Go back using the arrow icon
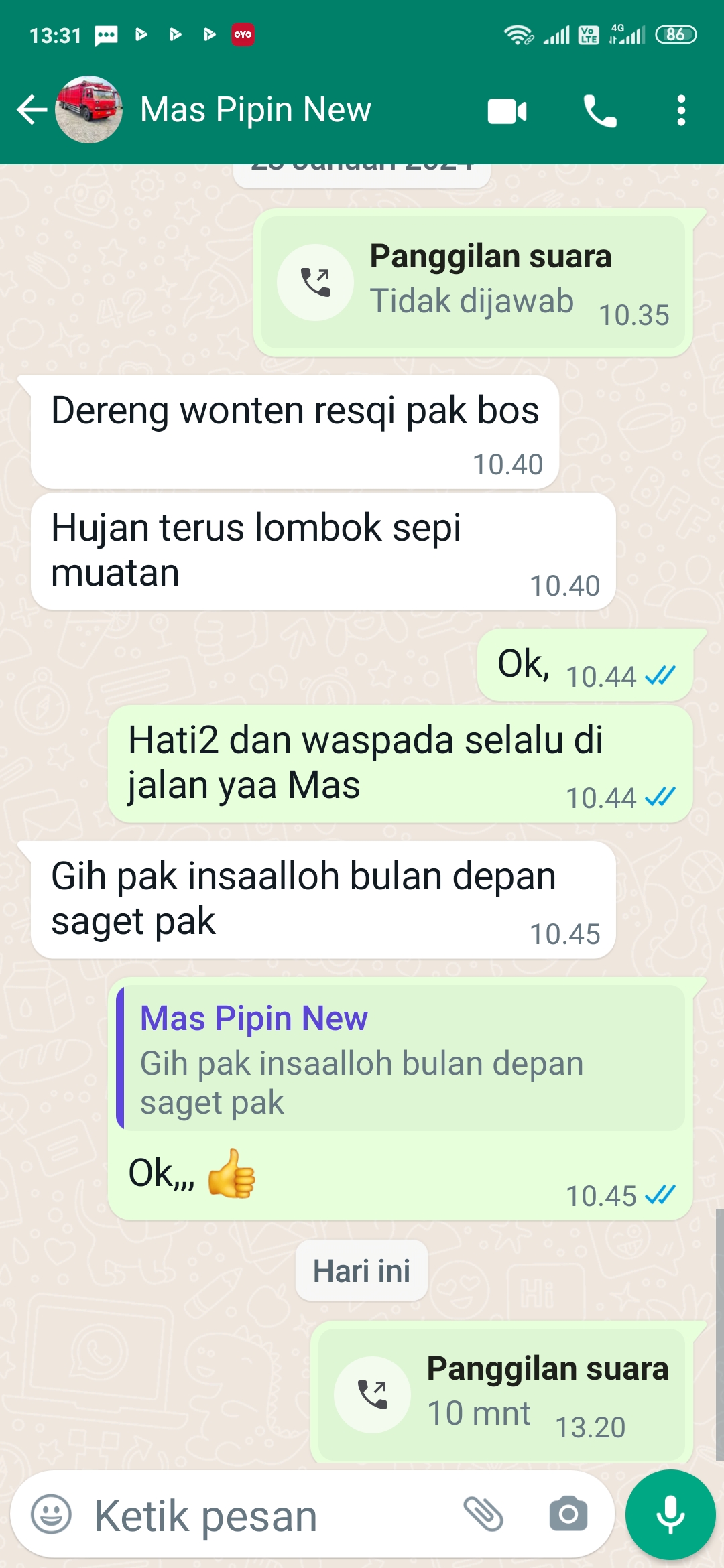This screenshot has height=1568, width=724. click(32, 110)
